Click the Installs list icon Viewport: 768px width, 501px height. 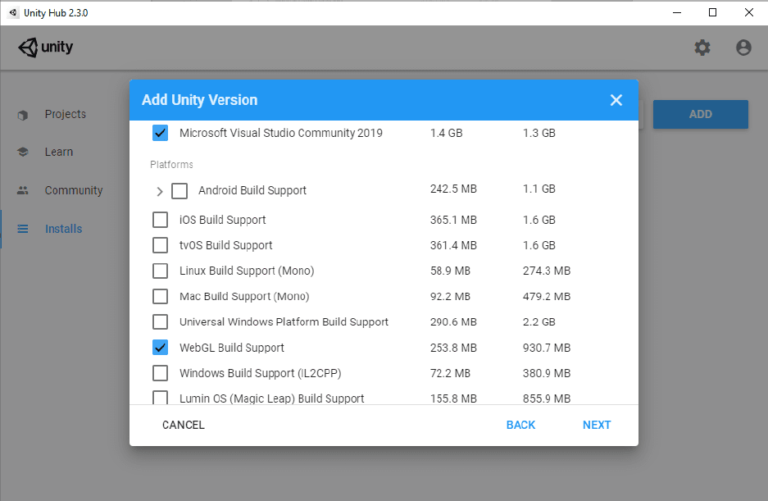click(23, 229)
